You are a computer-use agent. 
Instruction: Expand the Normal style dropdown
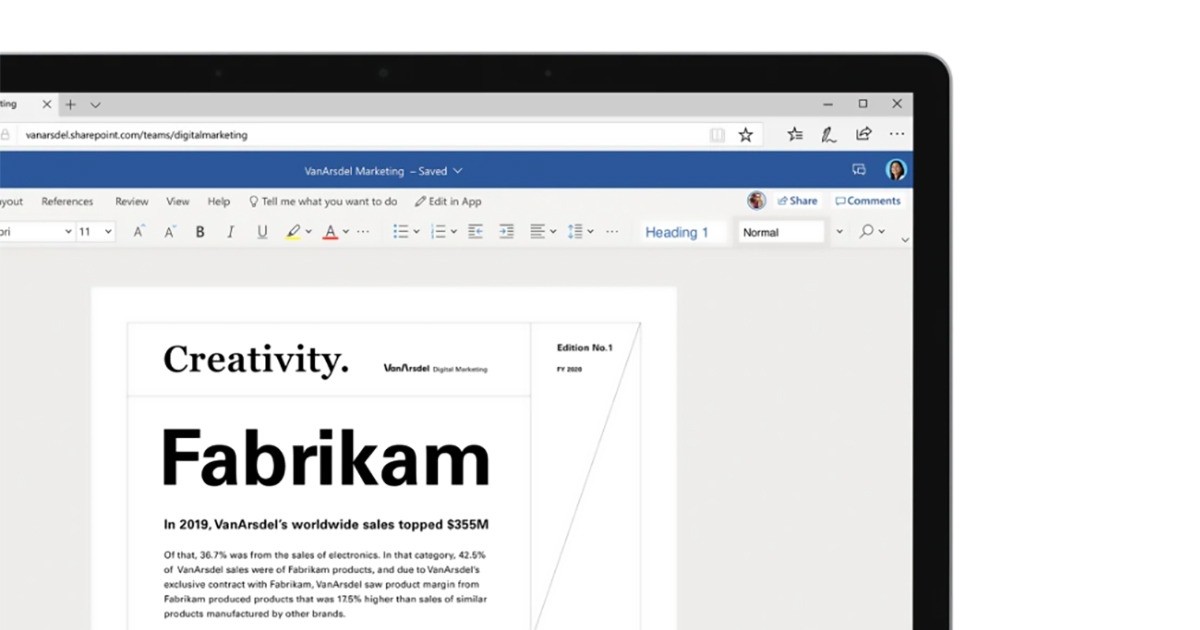click(840, 231)
